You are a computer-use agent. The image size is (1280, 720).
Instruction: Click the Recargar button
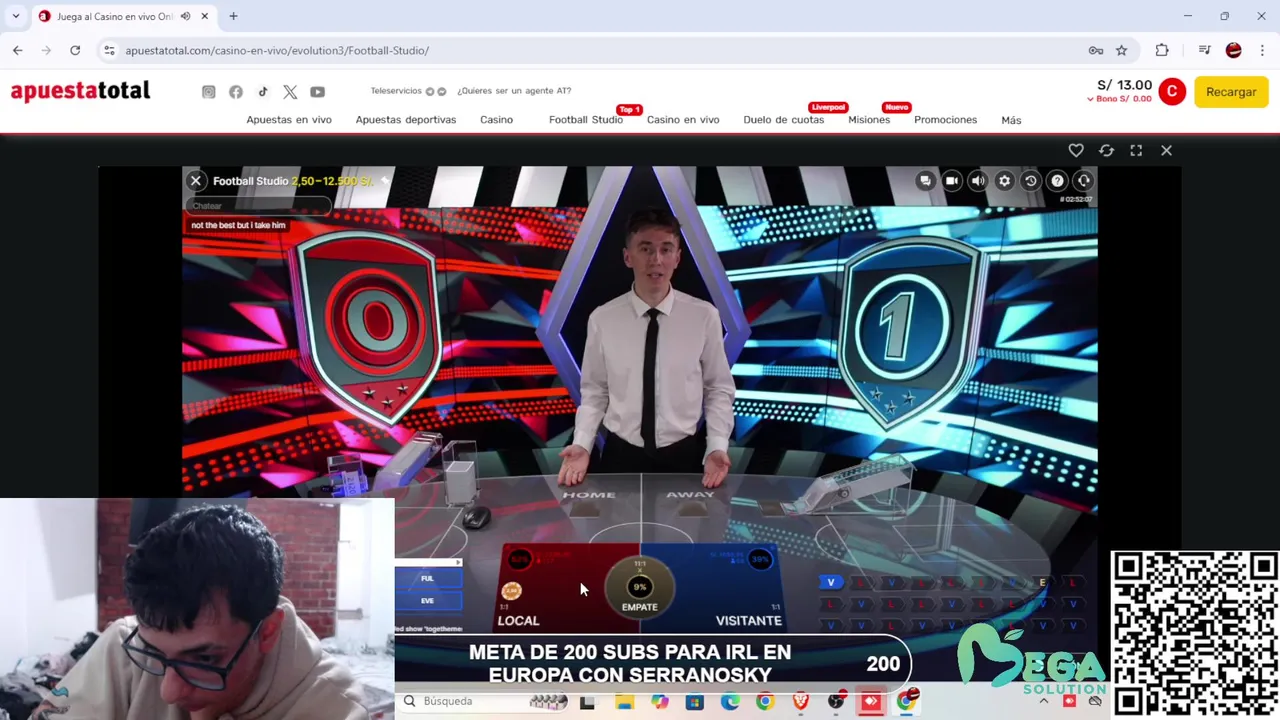pyautogui.click(x=1231, y=92)
